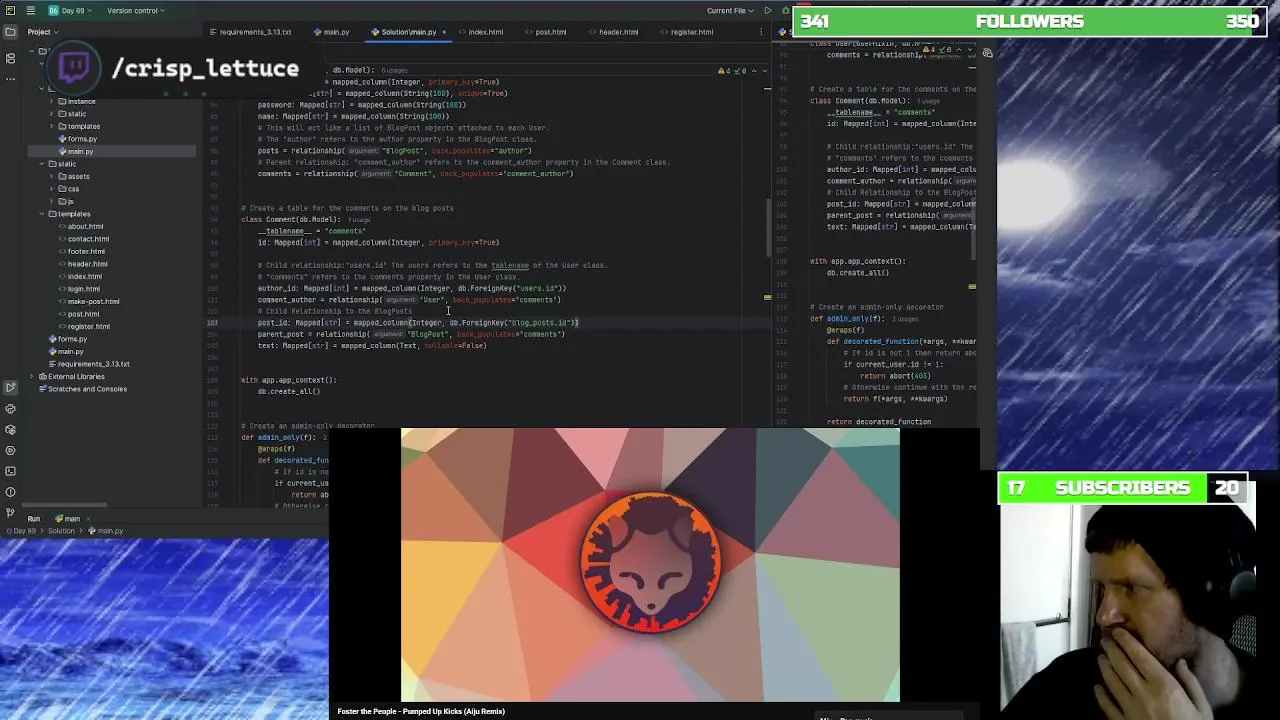
Task: Close the main run tab
Action: [x=88, y=519]
